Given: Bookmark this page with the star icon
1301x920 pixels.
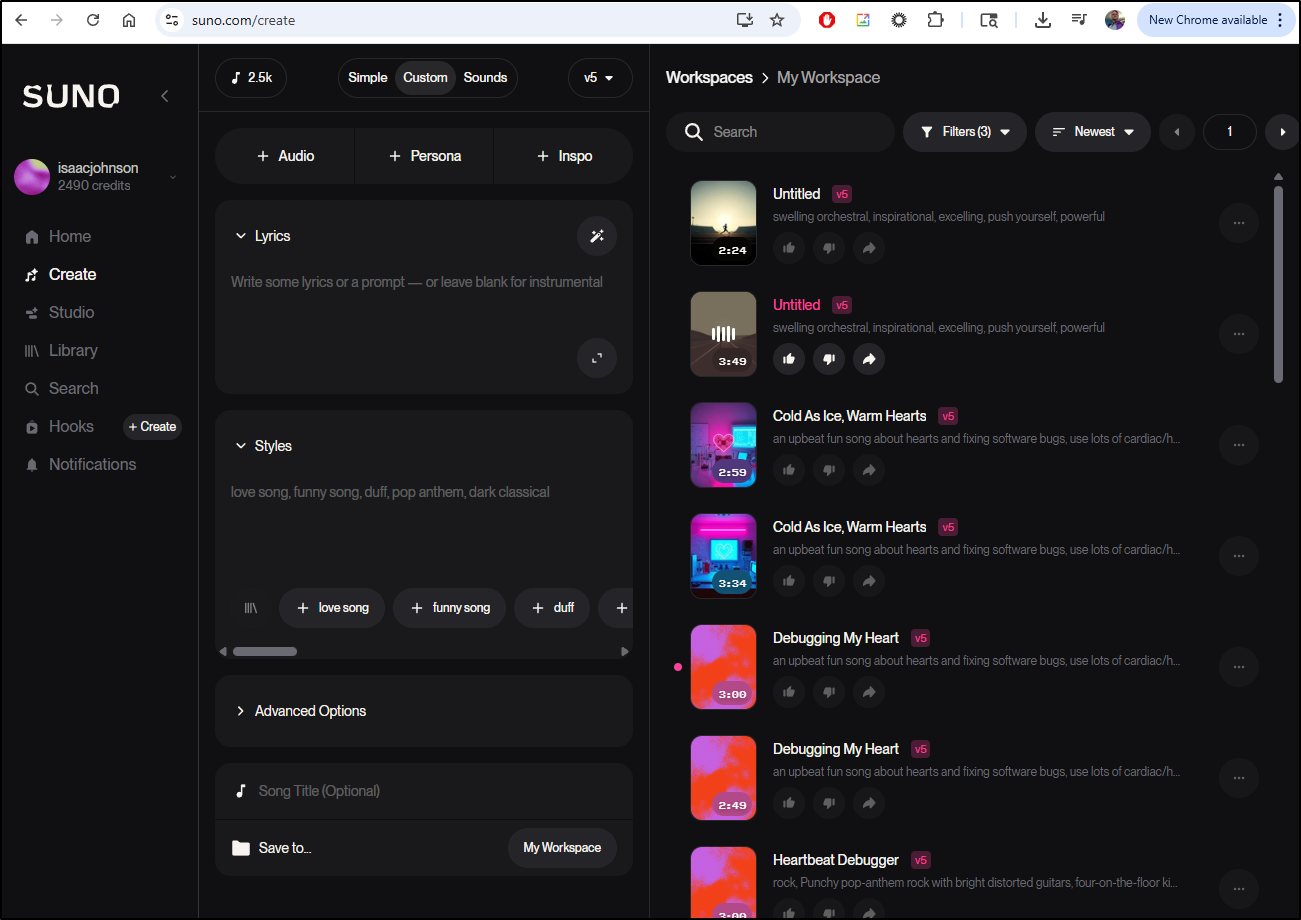Looking at the screenshot, I should (x=777, y=20).
